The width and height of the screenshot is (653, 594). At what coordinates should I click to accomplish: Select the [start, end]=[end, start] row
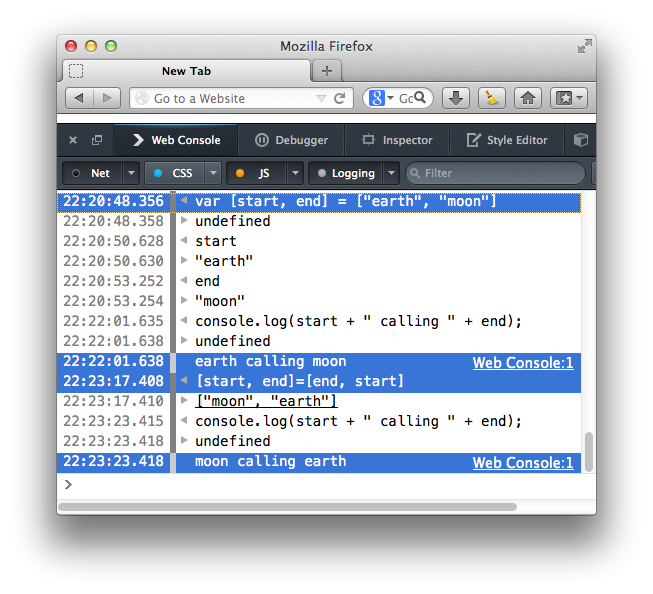point(319,381)
